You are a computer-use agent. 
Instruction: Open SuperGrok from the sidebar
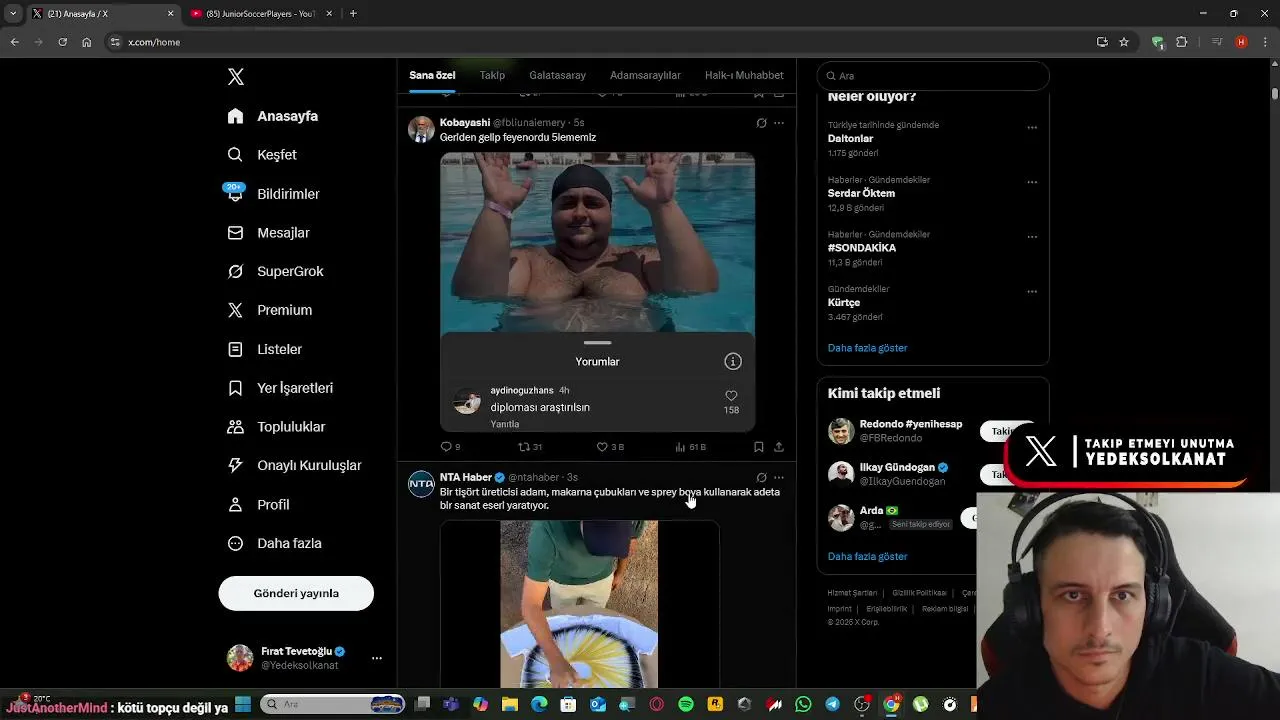[275, 271]
